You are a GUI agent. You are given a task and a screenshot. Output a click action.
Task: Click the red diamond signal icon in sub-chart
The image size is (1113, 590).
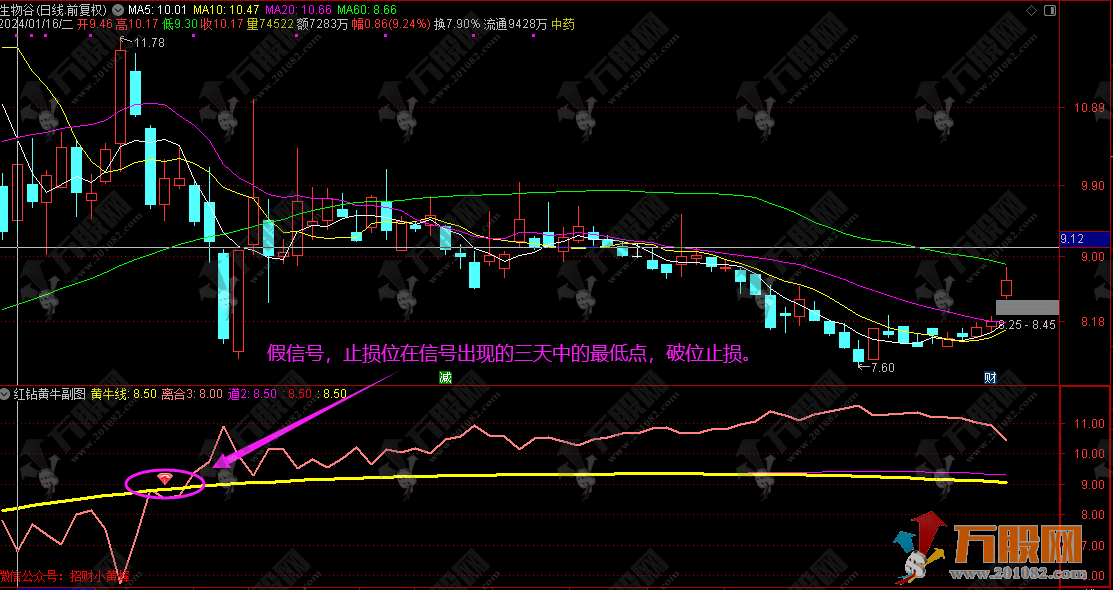[165, 479]
